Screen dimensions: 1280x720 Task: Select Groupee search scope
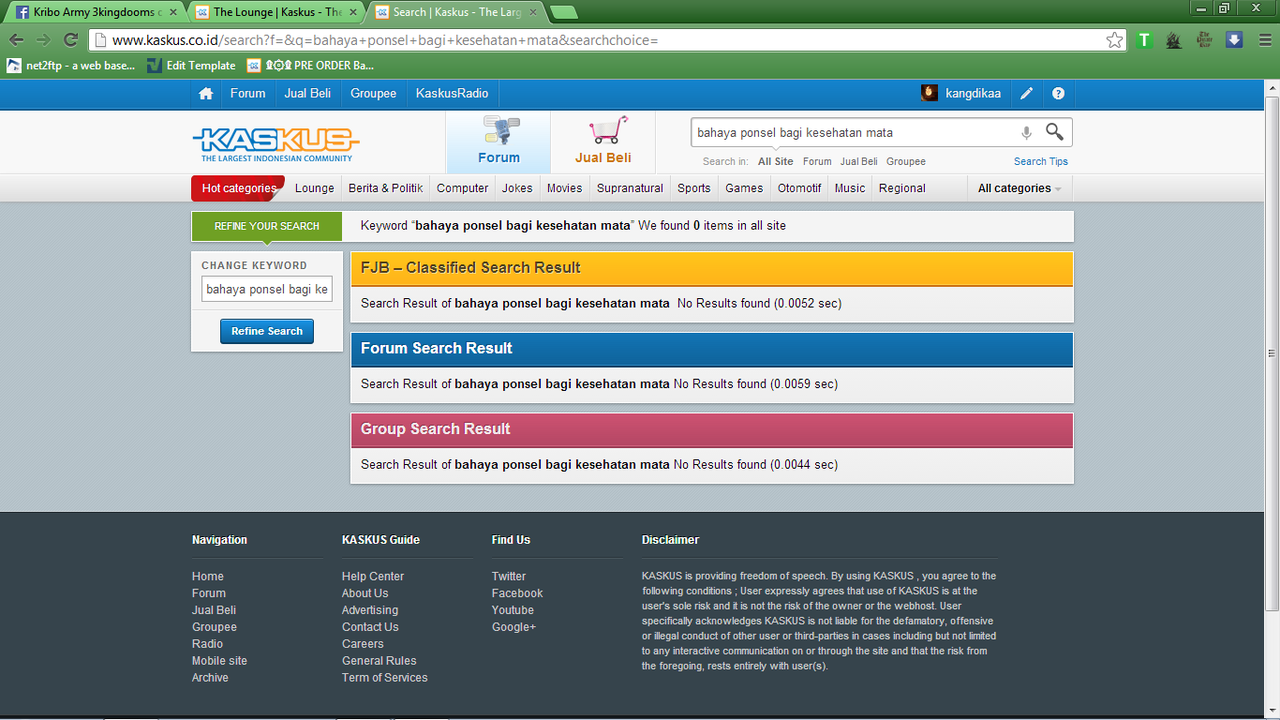click(906, 161)
